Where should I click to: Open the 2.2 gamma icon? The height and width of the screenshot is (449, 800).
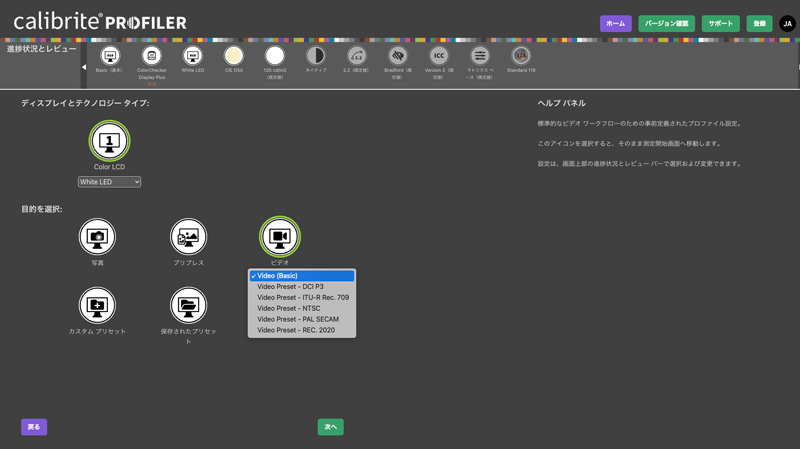[x=357, y=56]
